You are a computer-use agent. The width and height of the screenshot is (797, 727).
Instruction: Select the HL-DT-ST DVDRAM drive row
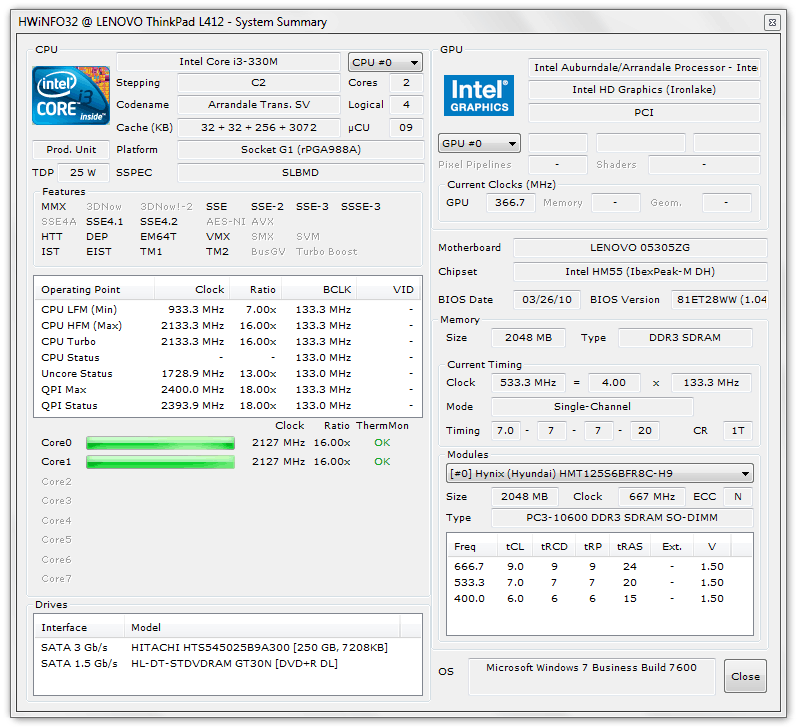pos(227,663)
